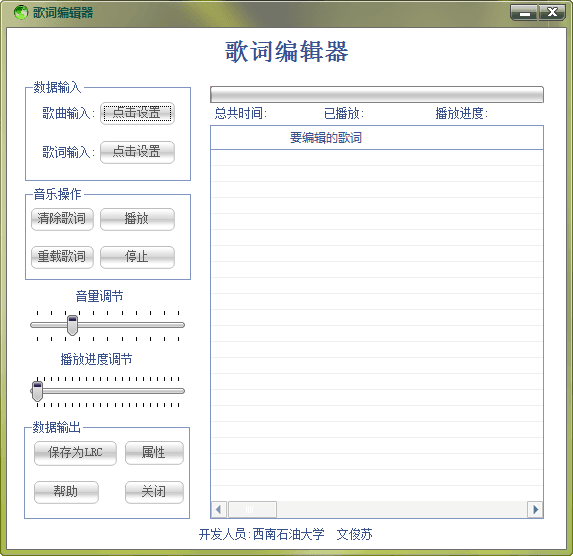Start playback with the 播放 button
Screen dimensions: 573x556
click(137, 219)
